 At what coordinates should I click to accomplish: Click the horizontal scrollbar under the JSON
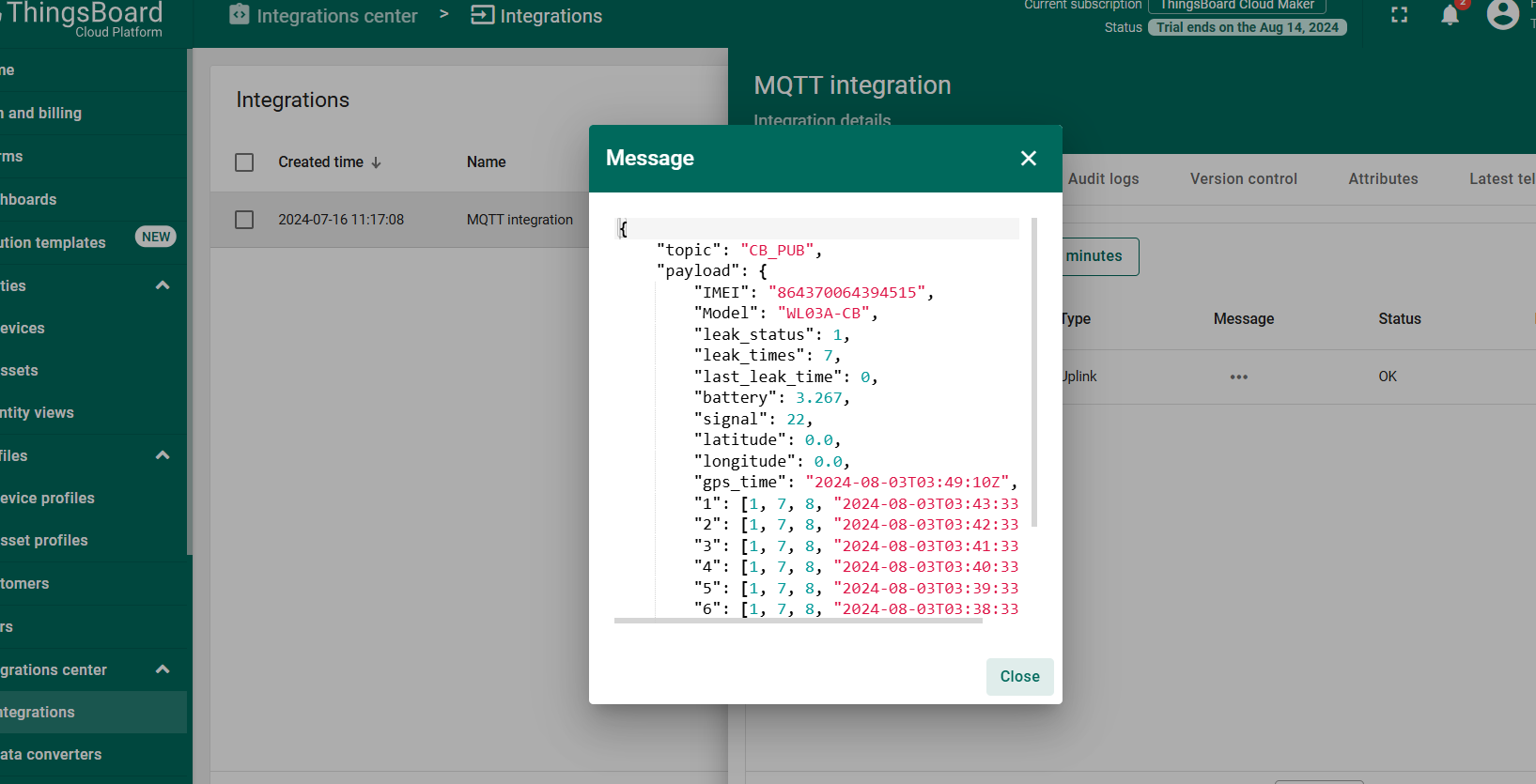click(799, 621)
